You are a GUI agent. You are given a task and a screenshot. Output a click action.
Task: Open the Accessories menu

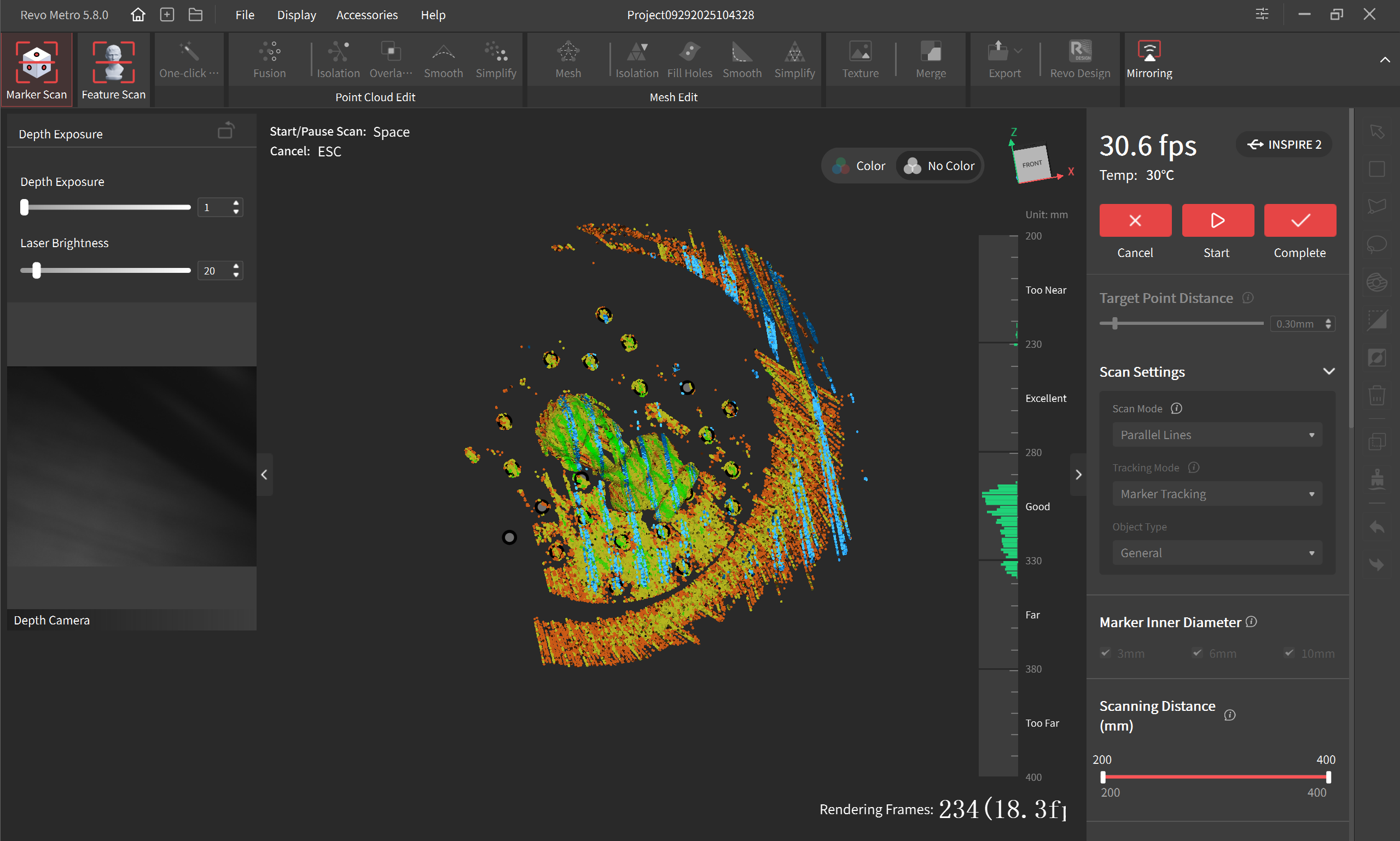[367, 15]
